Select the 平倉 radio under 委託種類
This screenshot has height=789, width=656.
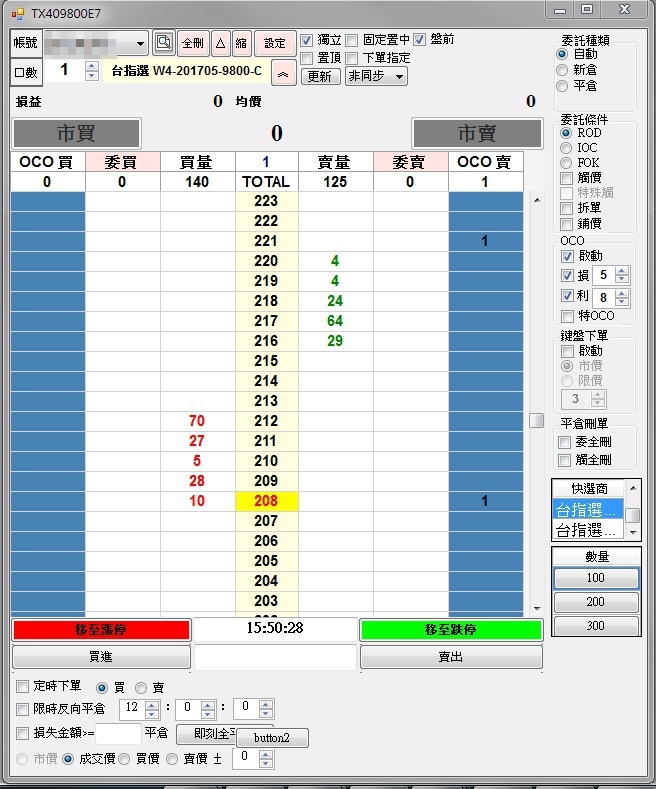562,86
